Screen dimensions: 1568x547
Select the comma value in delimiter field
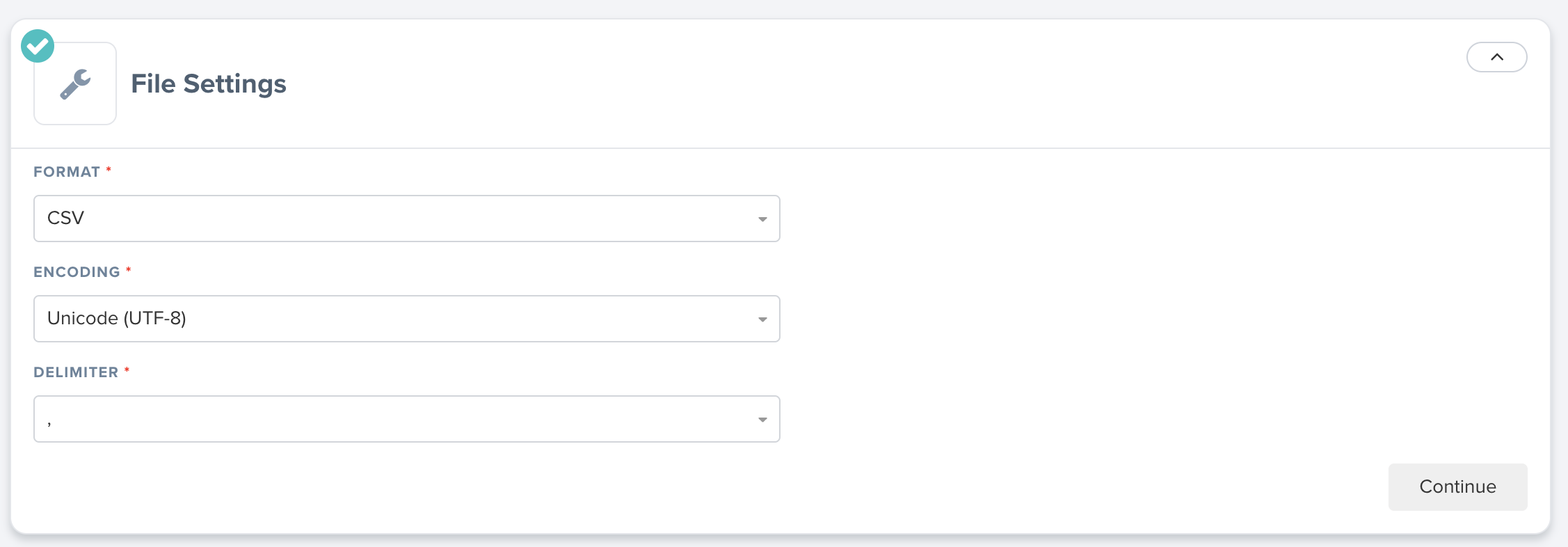click(49, 423)
